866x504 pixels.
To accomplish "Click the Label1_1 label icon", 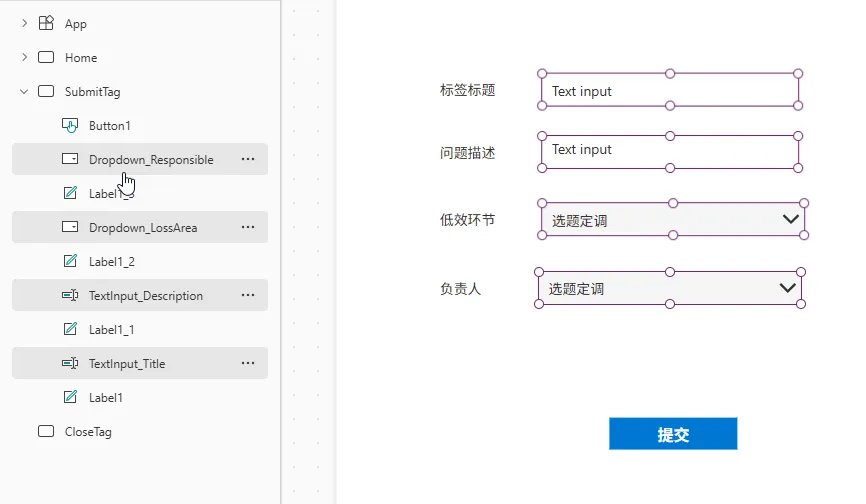I will click(70, 330).
